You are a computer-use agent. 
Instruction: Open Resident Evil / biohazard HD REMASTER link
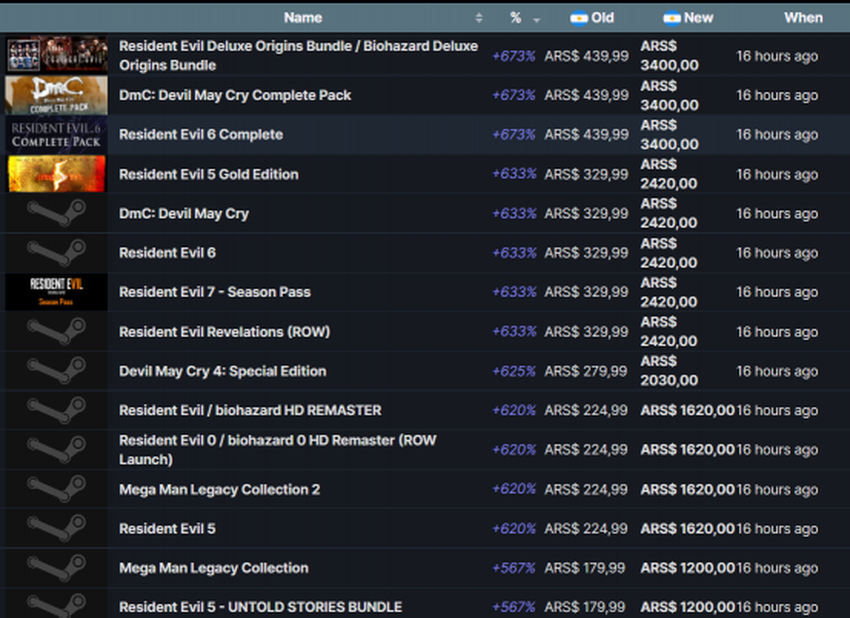tap(250, 410)
